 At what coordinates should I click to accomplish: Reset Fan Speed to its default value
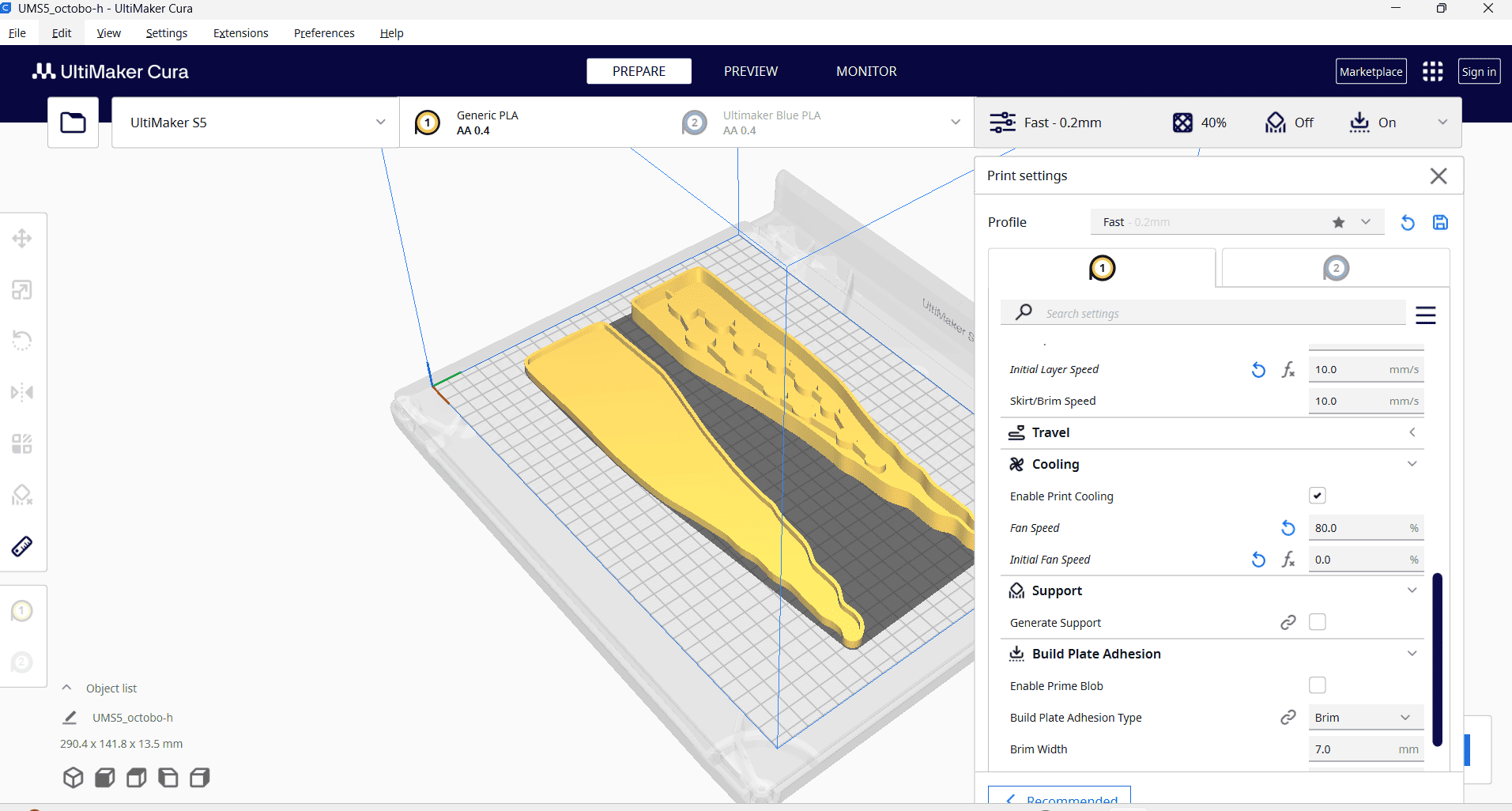click(1288, 528)
